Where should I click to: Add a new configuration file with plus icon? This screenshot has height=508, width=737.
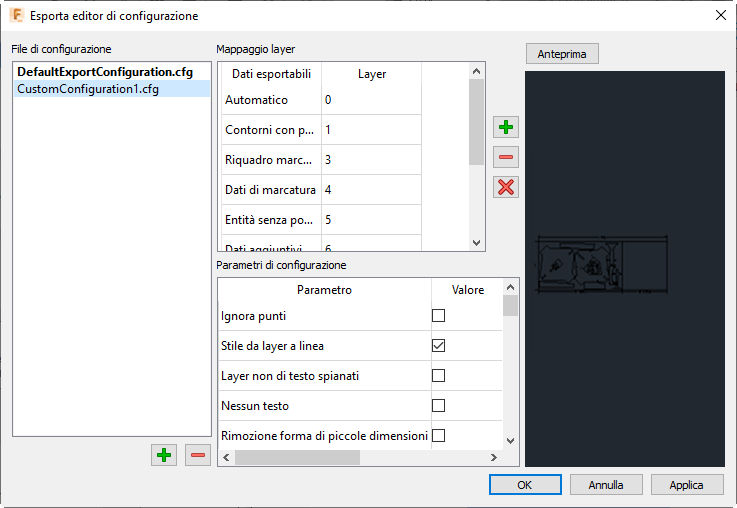(x=164, y=455)
